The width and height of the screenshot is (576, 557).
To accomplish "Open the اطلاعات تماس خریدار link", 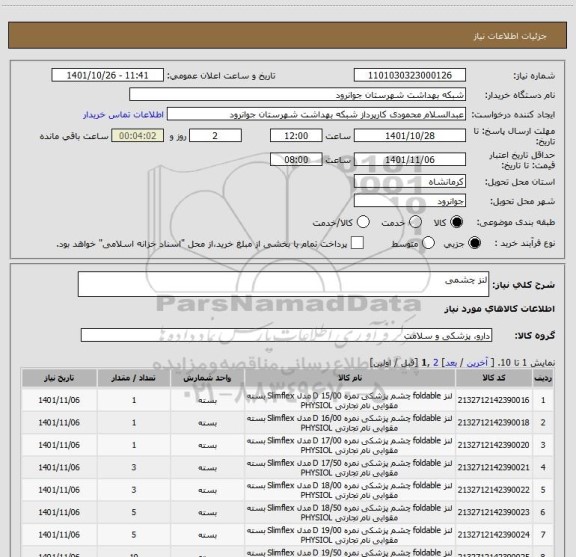I will [123, 115].
